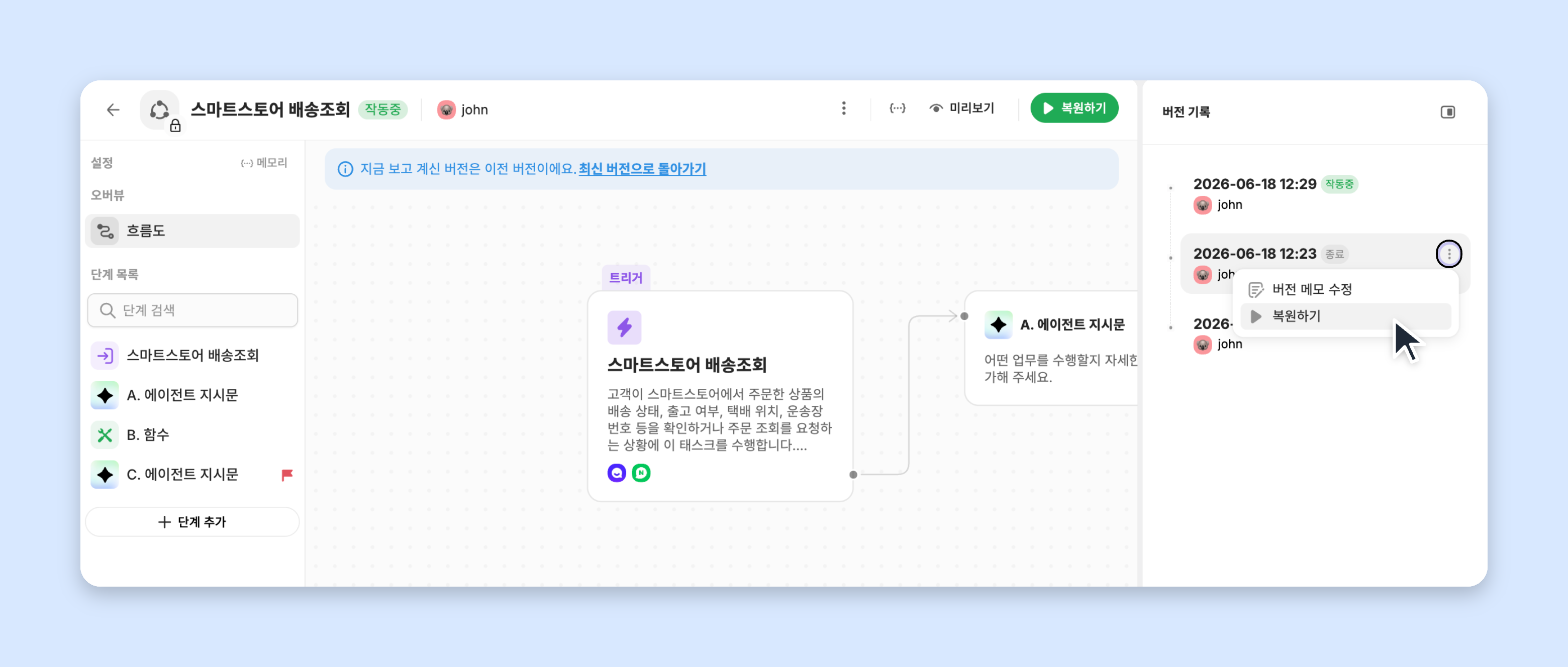Follow the 최신 버전으로 돌아가기 link
This screenshot has height=667, width=1568.
click(x=642, y=169)
